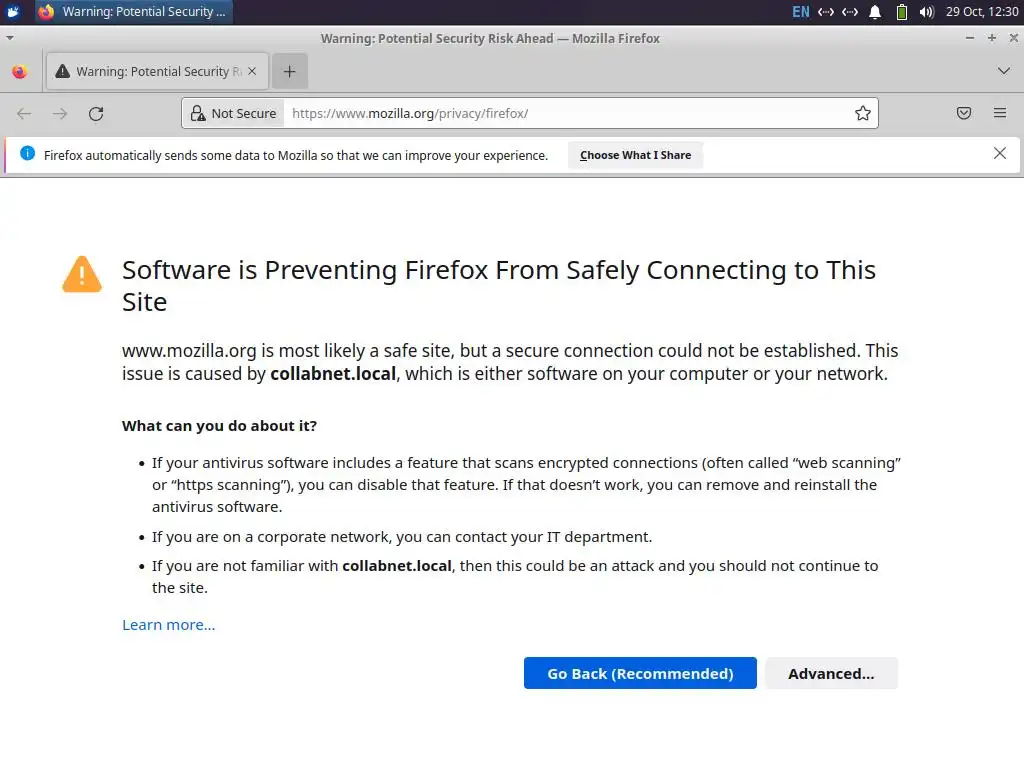This screenshot has width=1024, height=768.
Task: Expand the list all tabs dropdown
Action: click(1004, 71)
